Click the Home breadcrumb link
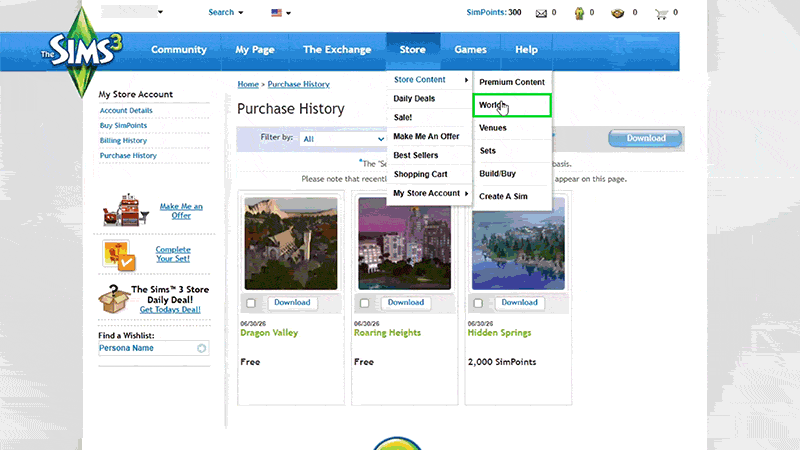This screenshot has width=800, height=450. (x=248, y=84)
